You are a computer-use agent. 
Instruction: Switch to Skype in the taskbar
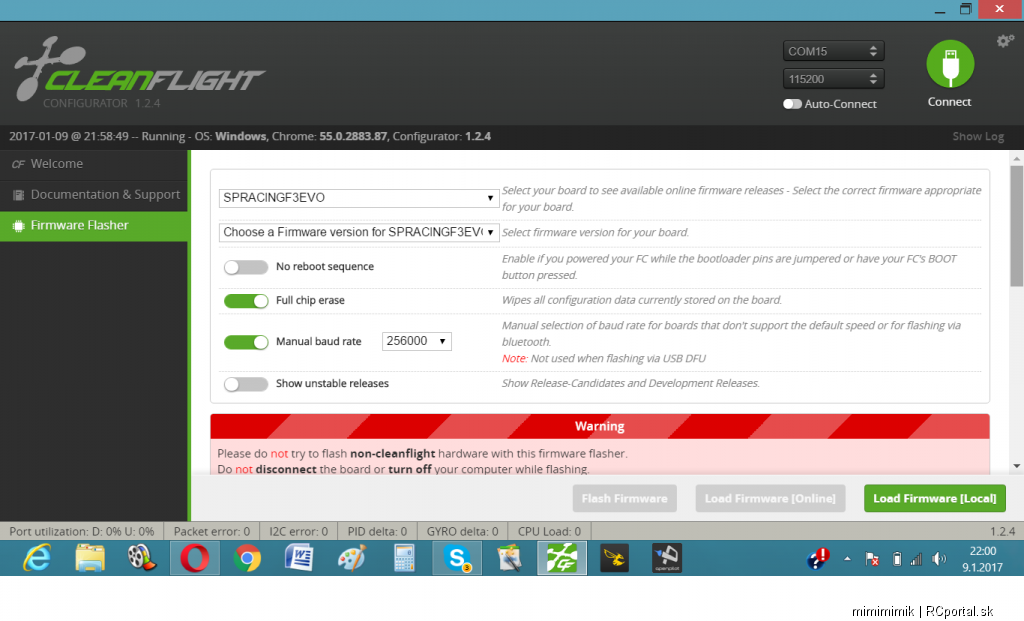(x=457, y=558)
